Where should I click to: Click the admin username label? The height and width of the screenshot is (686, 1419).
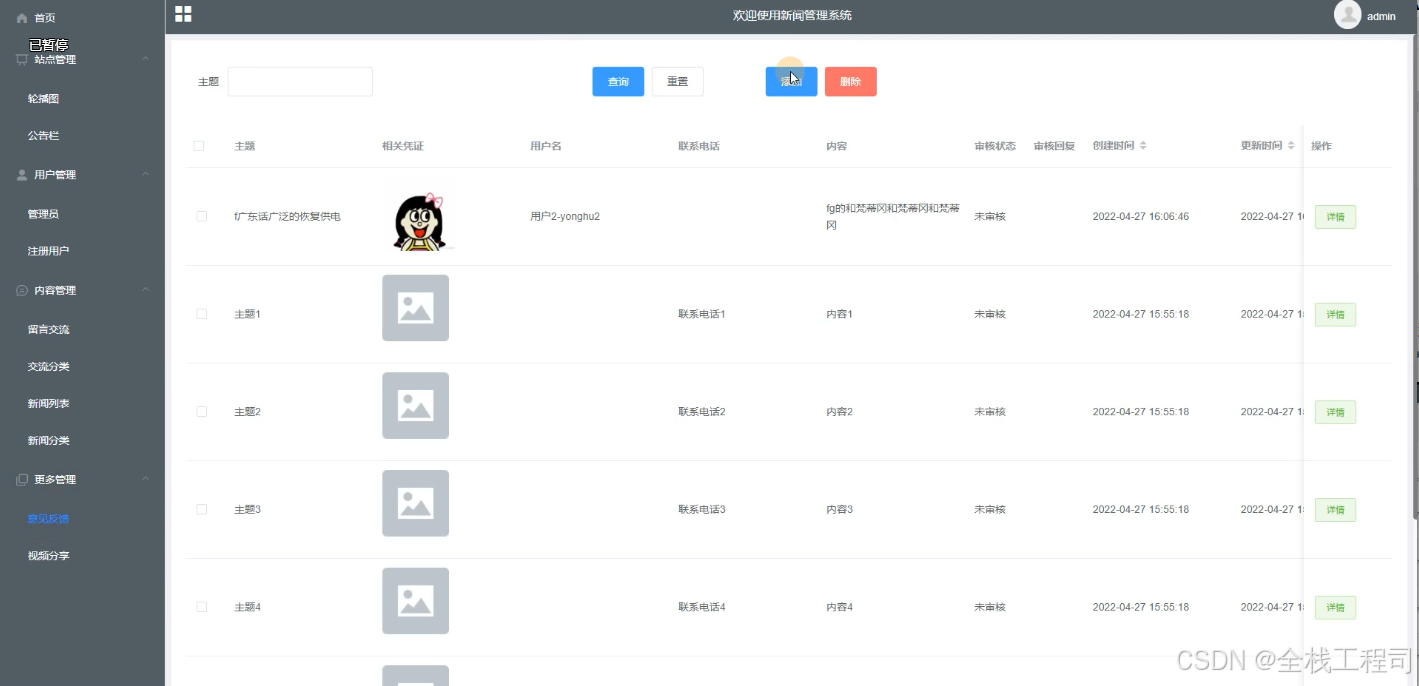[x=1381, y=16]
